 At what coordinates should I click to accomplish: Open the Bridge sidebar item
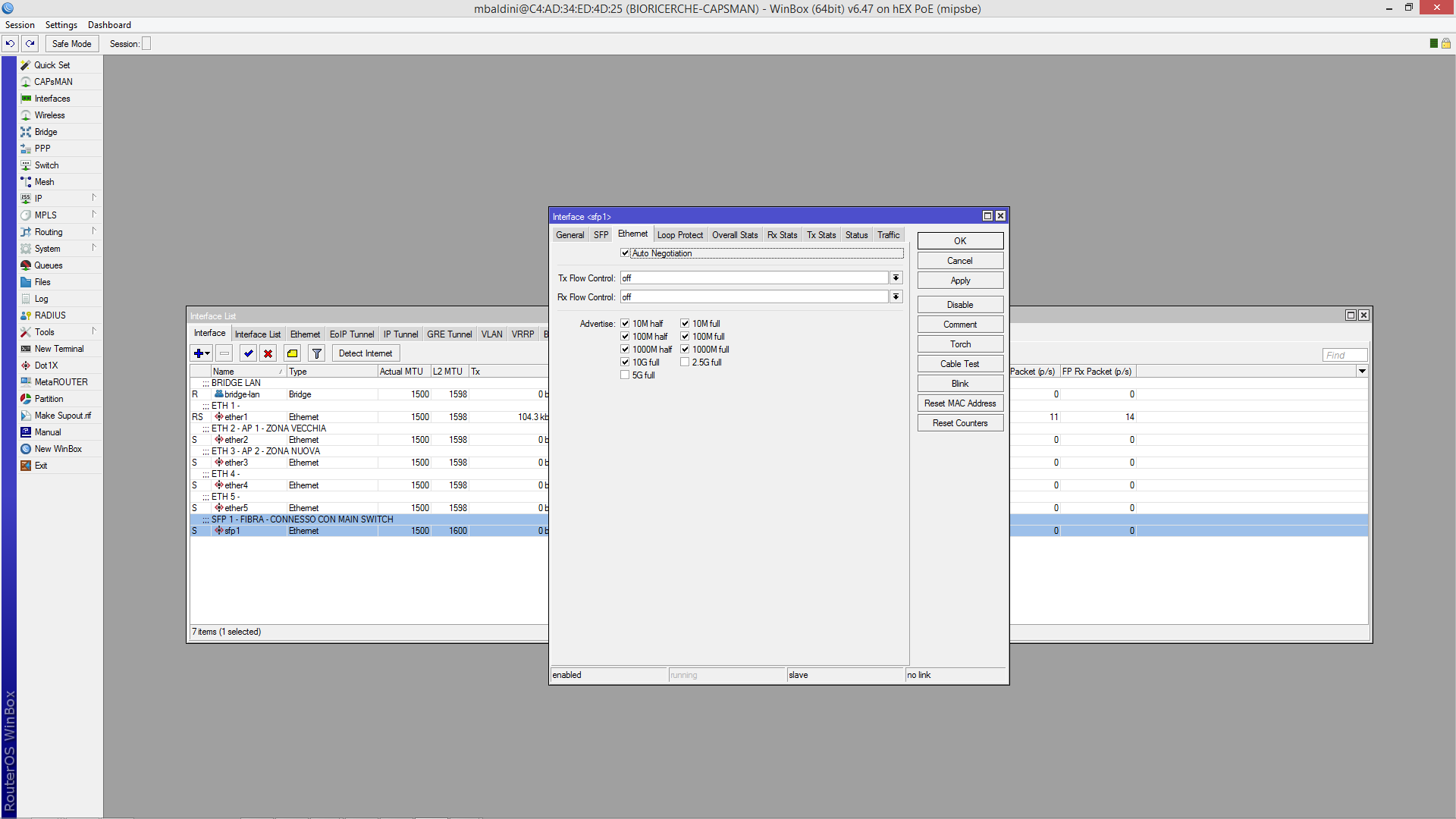tap(45, 132)
